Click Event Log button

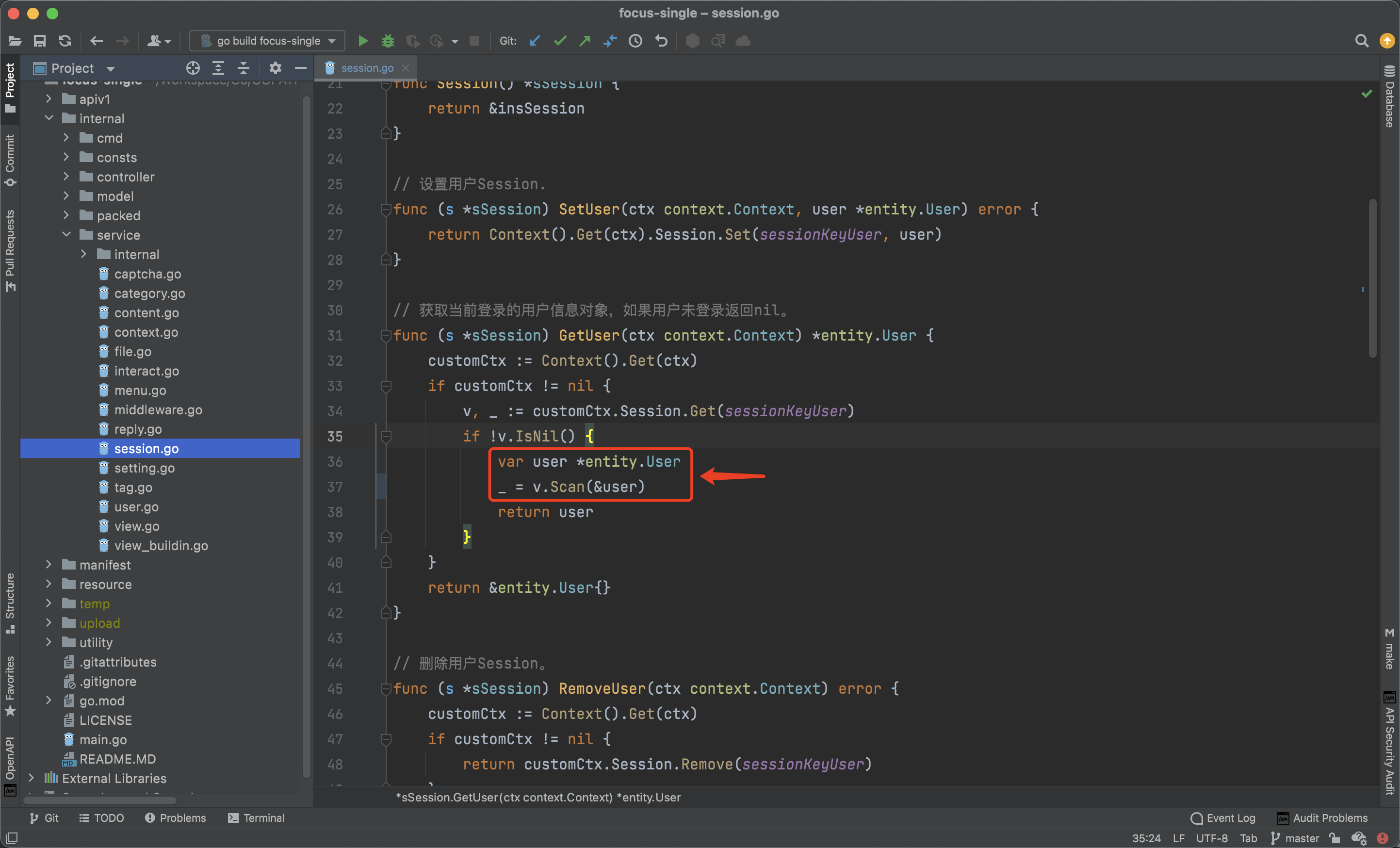pos(1223,818)
